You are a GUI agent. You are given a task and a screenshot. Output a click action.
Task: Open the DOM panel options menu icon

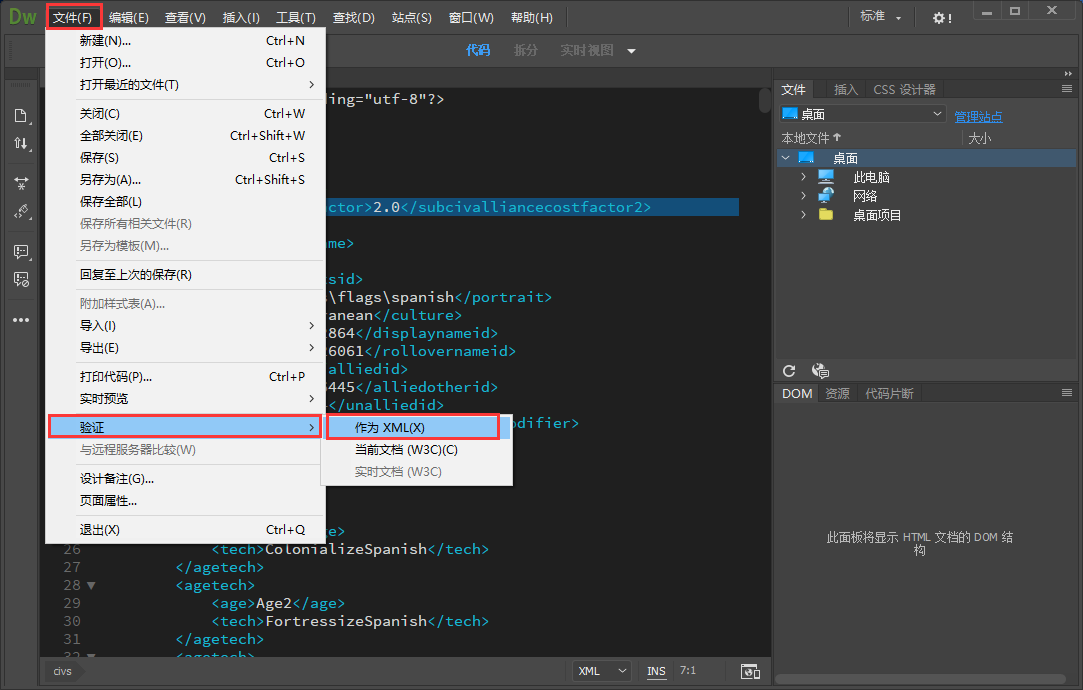point(1066,393)
